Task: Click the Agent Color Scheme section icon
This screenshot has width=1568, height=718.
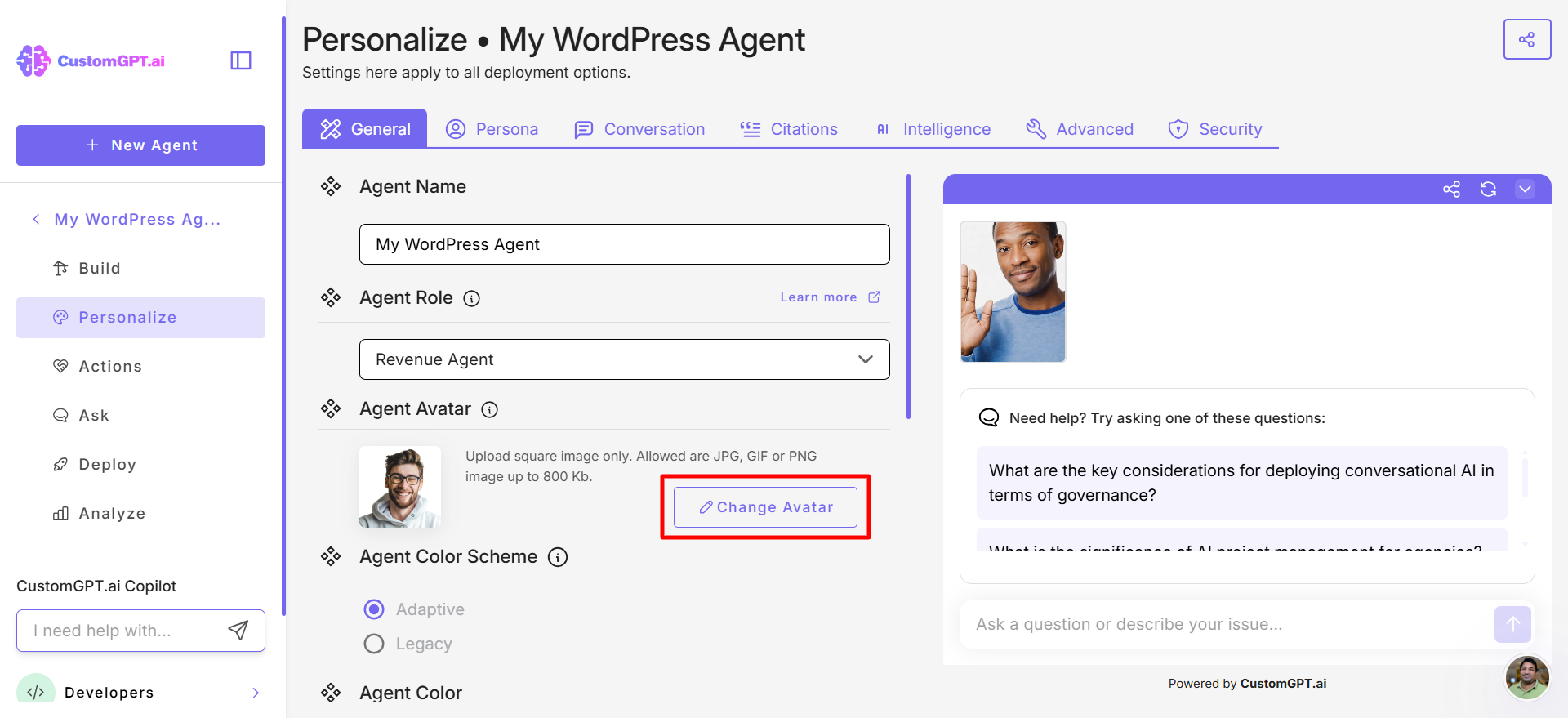Action: pos(331,557)
